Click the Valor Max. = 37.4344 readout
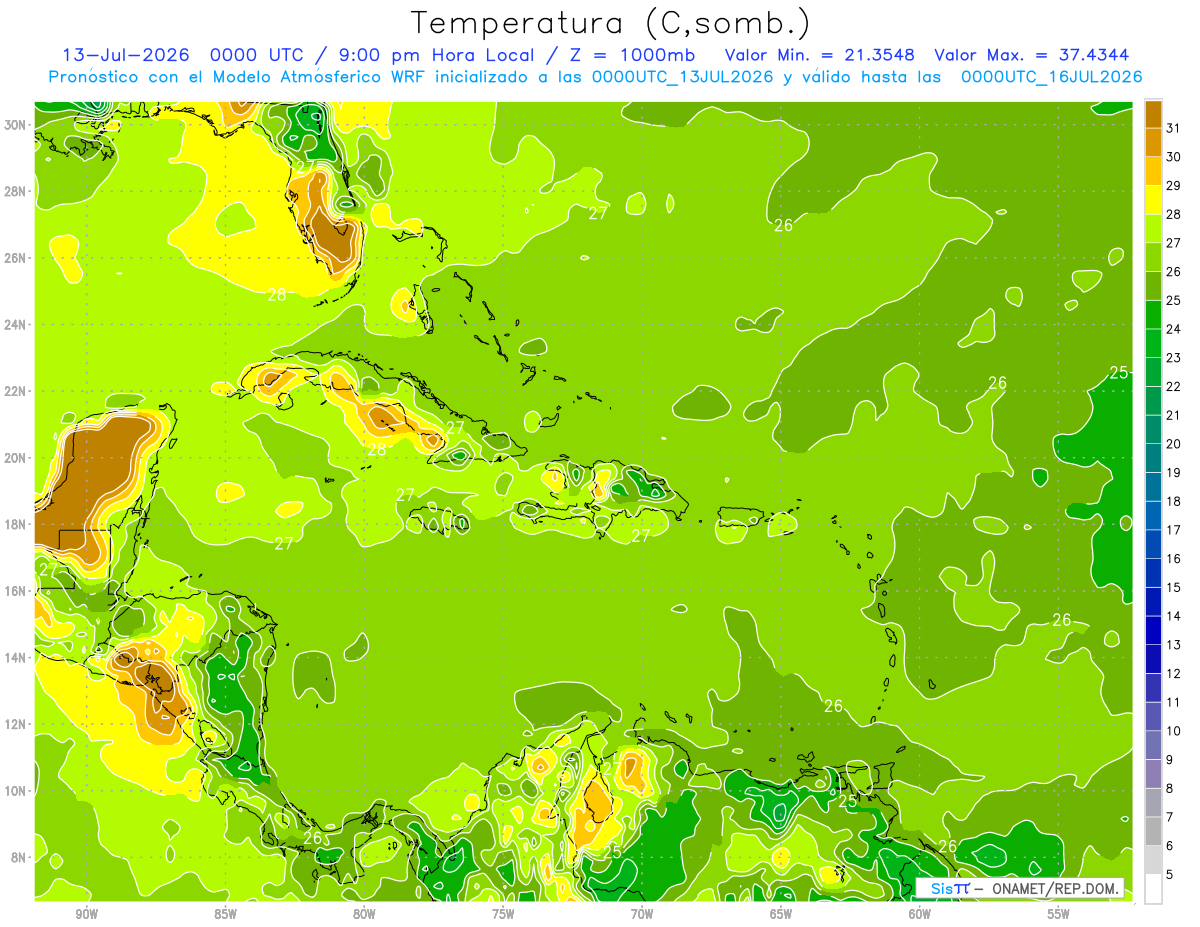 pyautogui.click(x=1033, y=55)
